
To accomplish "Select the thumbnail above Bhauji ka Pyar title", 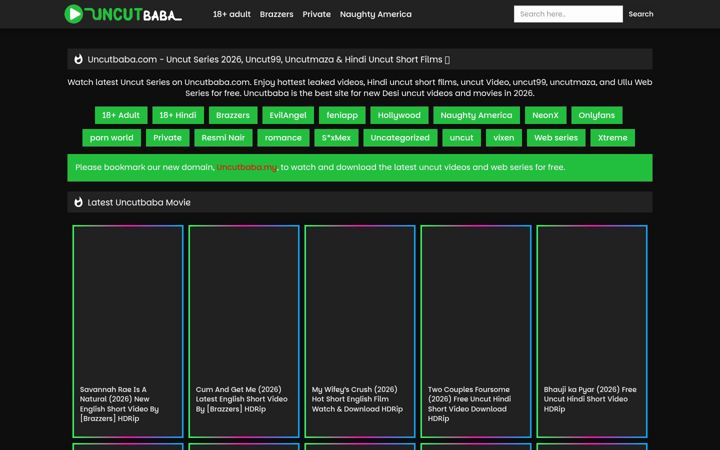I will point(592,304).
